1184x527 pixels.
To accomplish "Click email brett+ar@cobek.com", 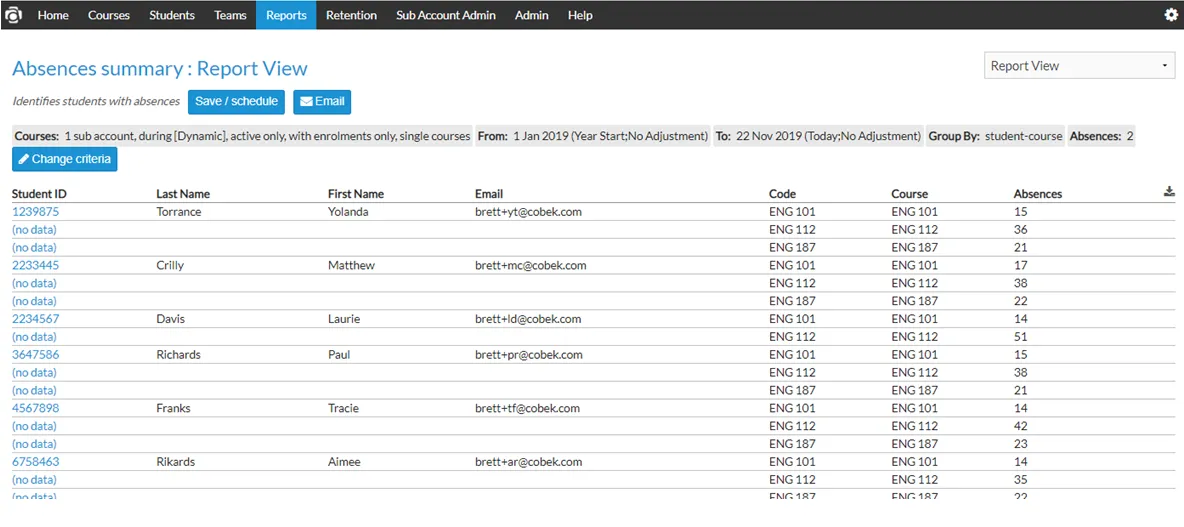I will point(529,462).
